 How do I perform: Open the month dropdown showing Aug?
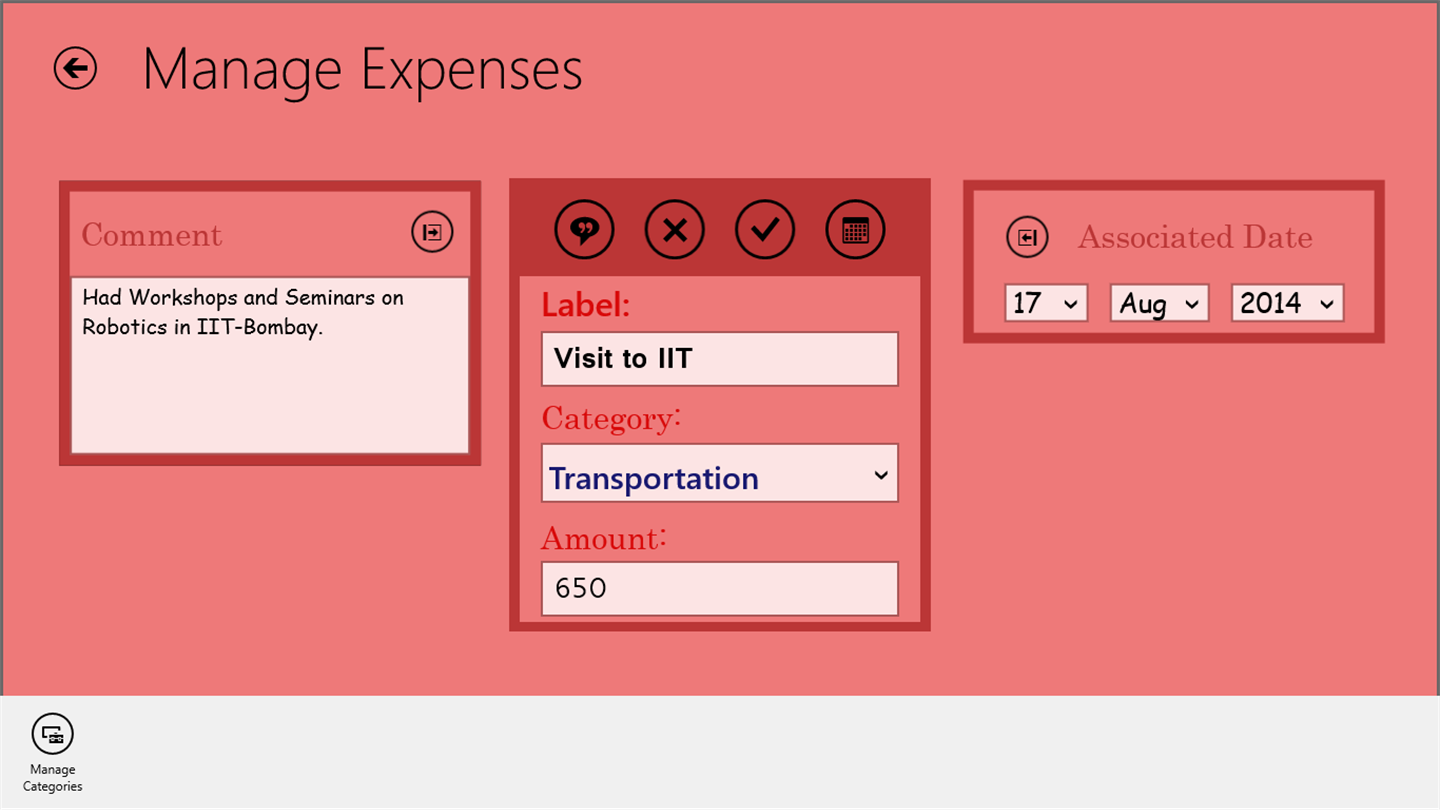coord(1160,303)
